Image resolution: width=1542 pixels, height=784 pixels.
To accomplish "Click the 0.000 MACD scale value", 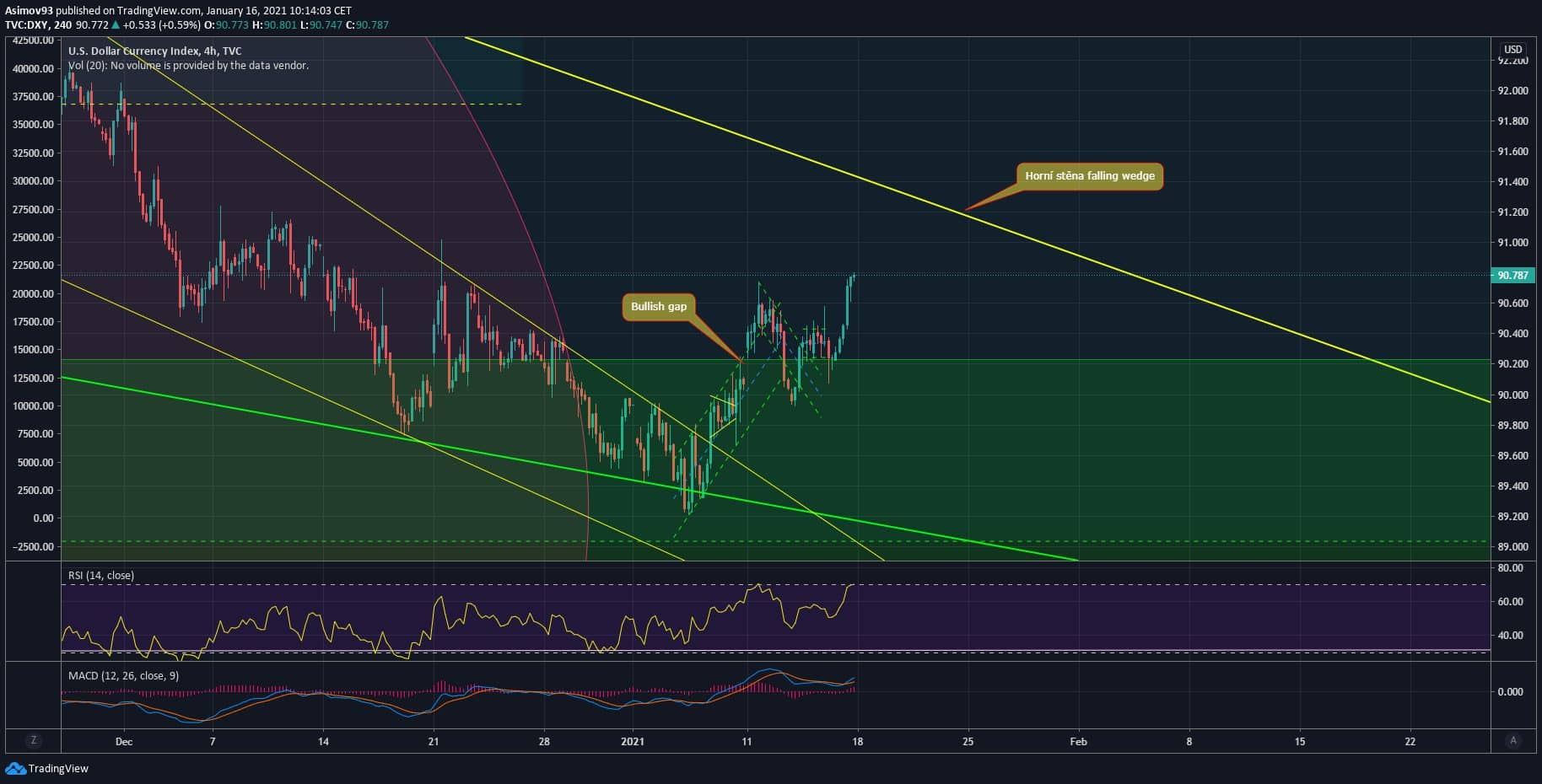I will click(1510, 692).
